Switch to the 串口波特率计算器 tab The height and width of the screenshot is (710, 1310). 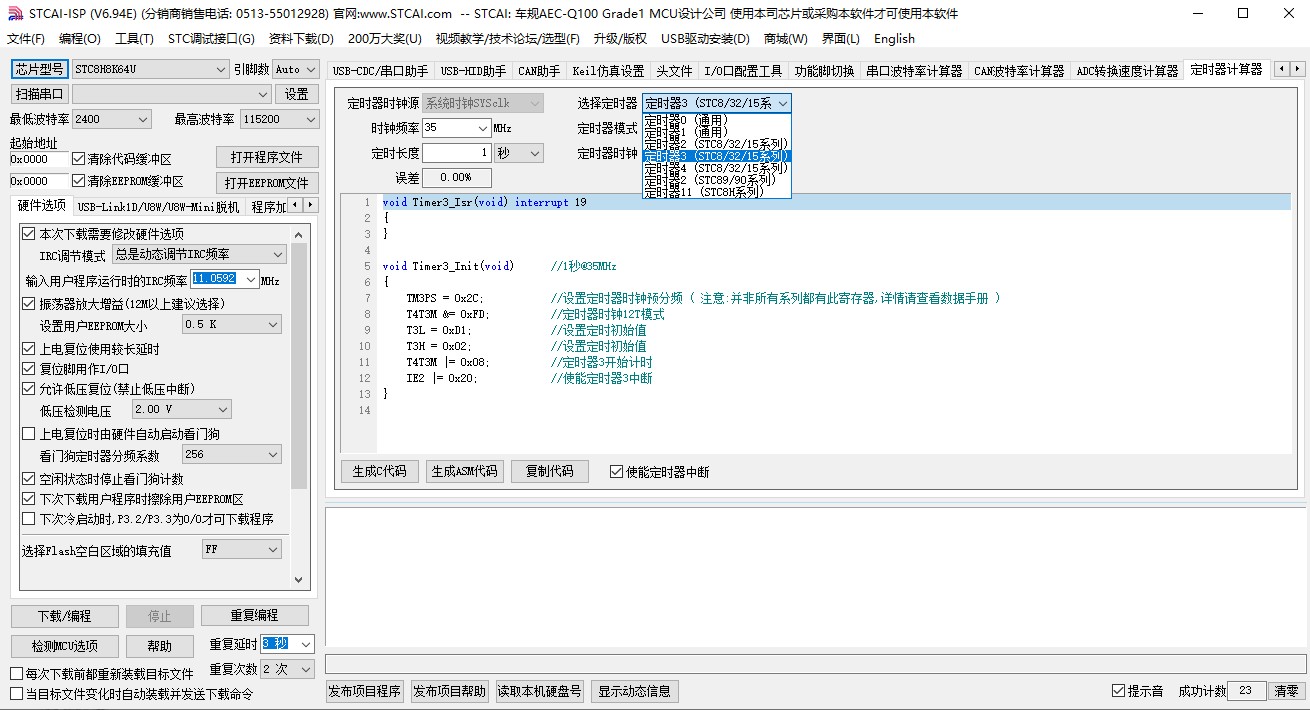(914, 71)
